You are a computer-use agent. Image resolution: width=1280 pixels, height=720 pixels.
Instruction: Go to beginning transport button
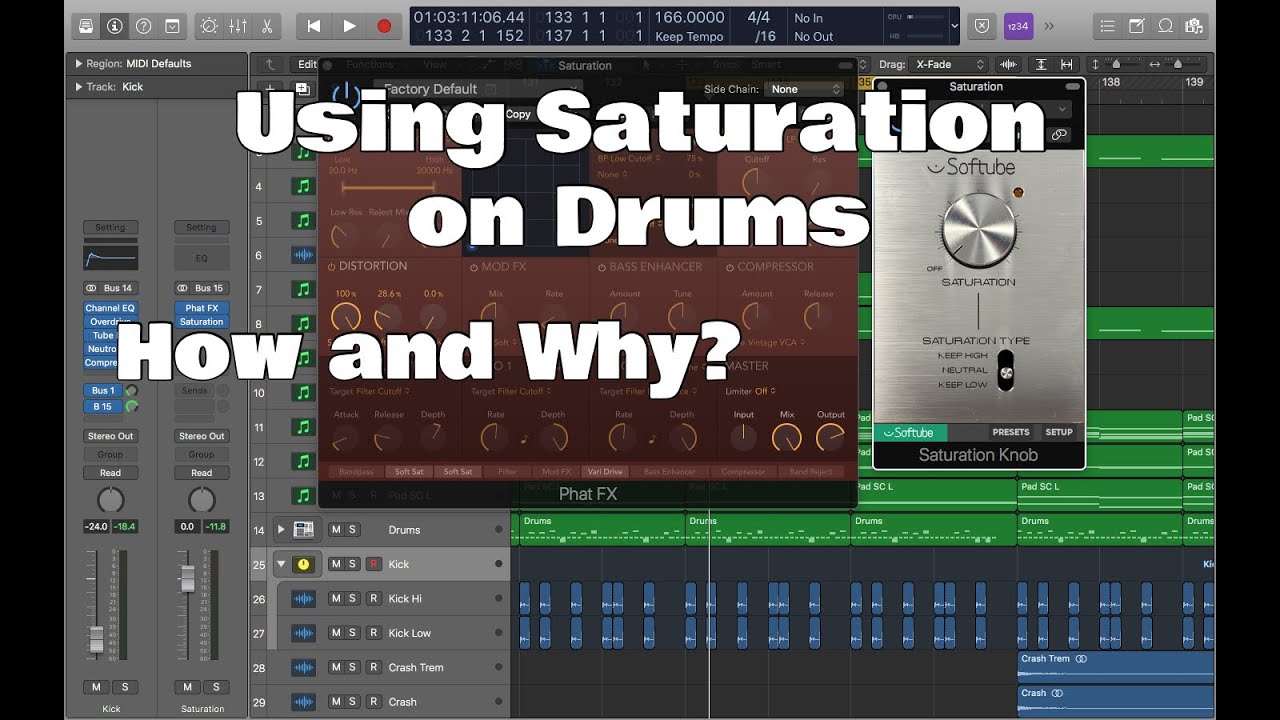coord(314,26)
